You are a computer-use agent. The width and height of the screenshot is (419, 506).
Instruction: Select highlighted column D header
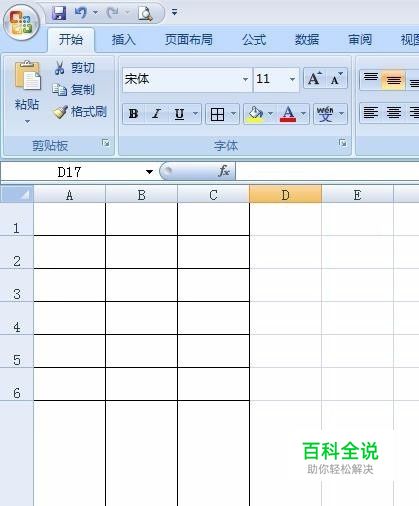click(285, 195)
